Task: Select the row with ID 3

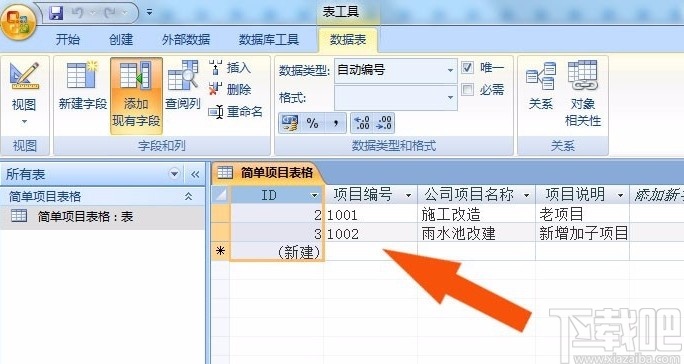Action: tap(221, 233)
